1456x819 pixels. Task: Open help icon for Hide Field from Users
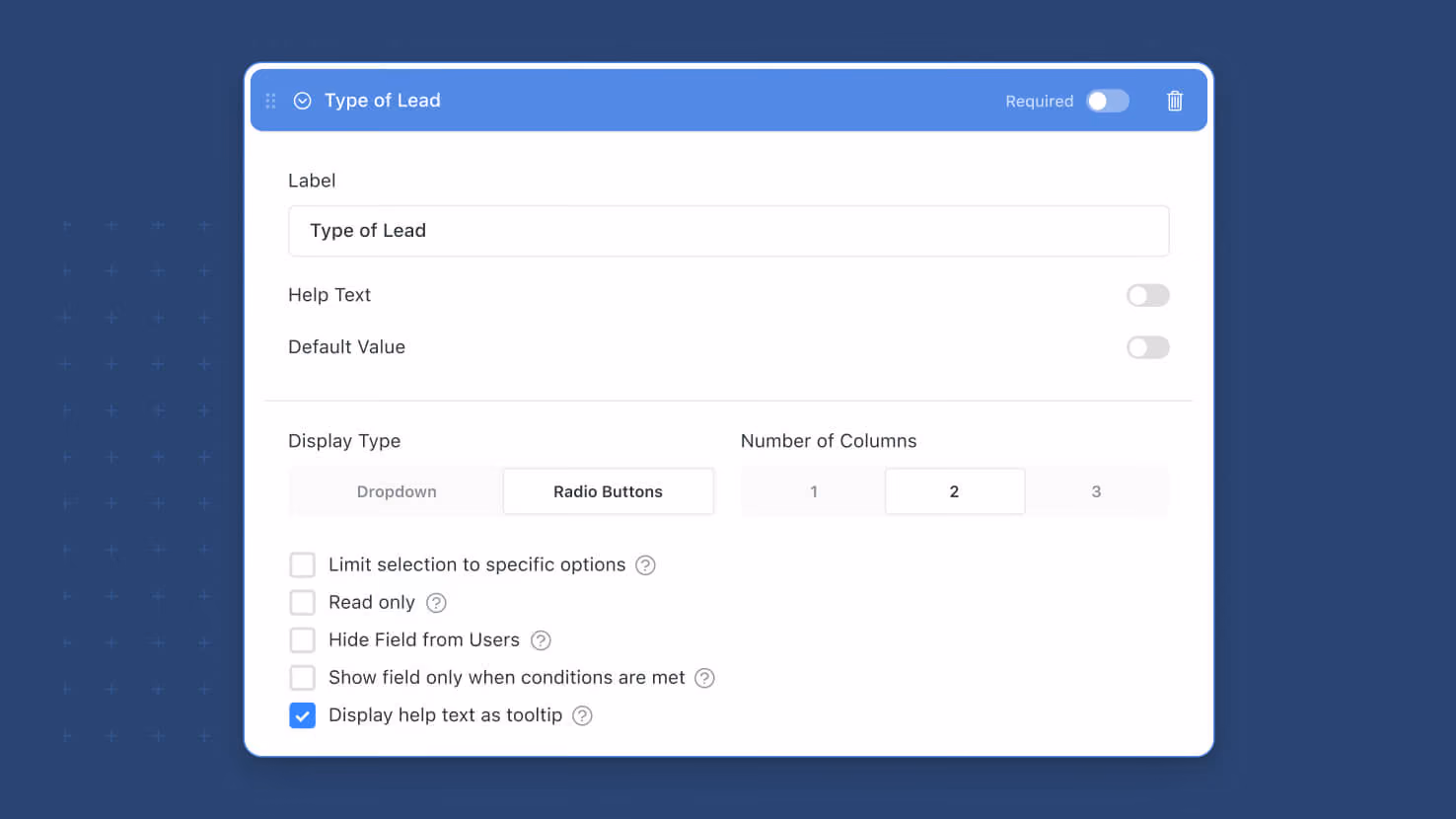click(x=541, y=640)
